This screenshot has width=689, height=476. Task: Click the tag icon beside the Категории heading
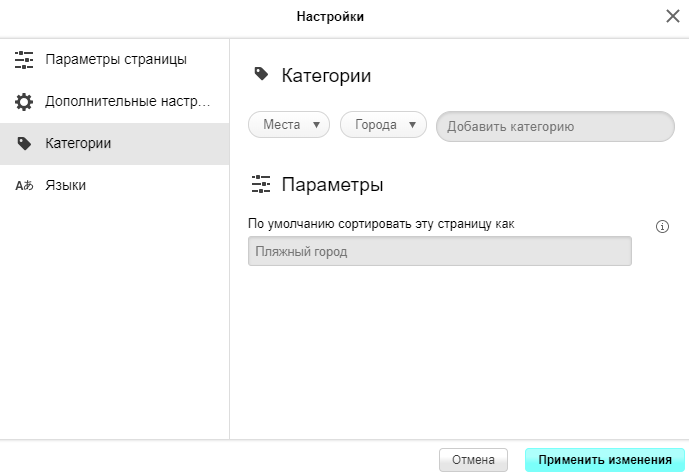point(261,75)
